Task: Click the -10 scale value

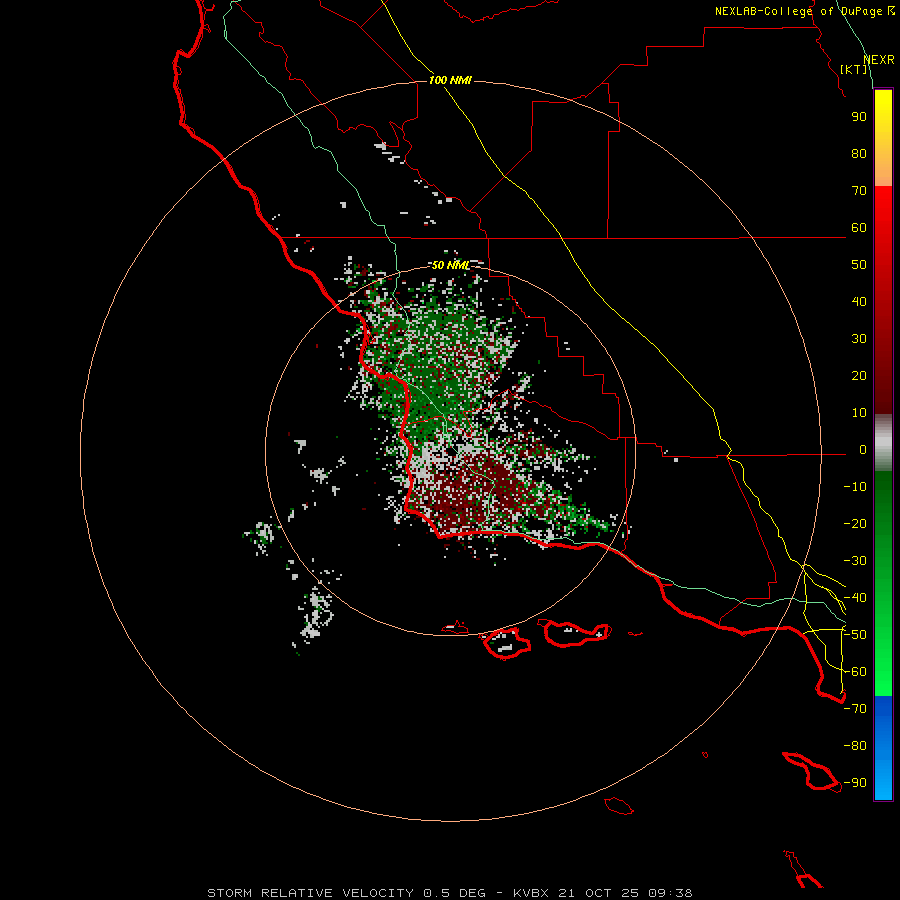Action: [855, 487]
